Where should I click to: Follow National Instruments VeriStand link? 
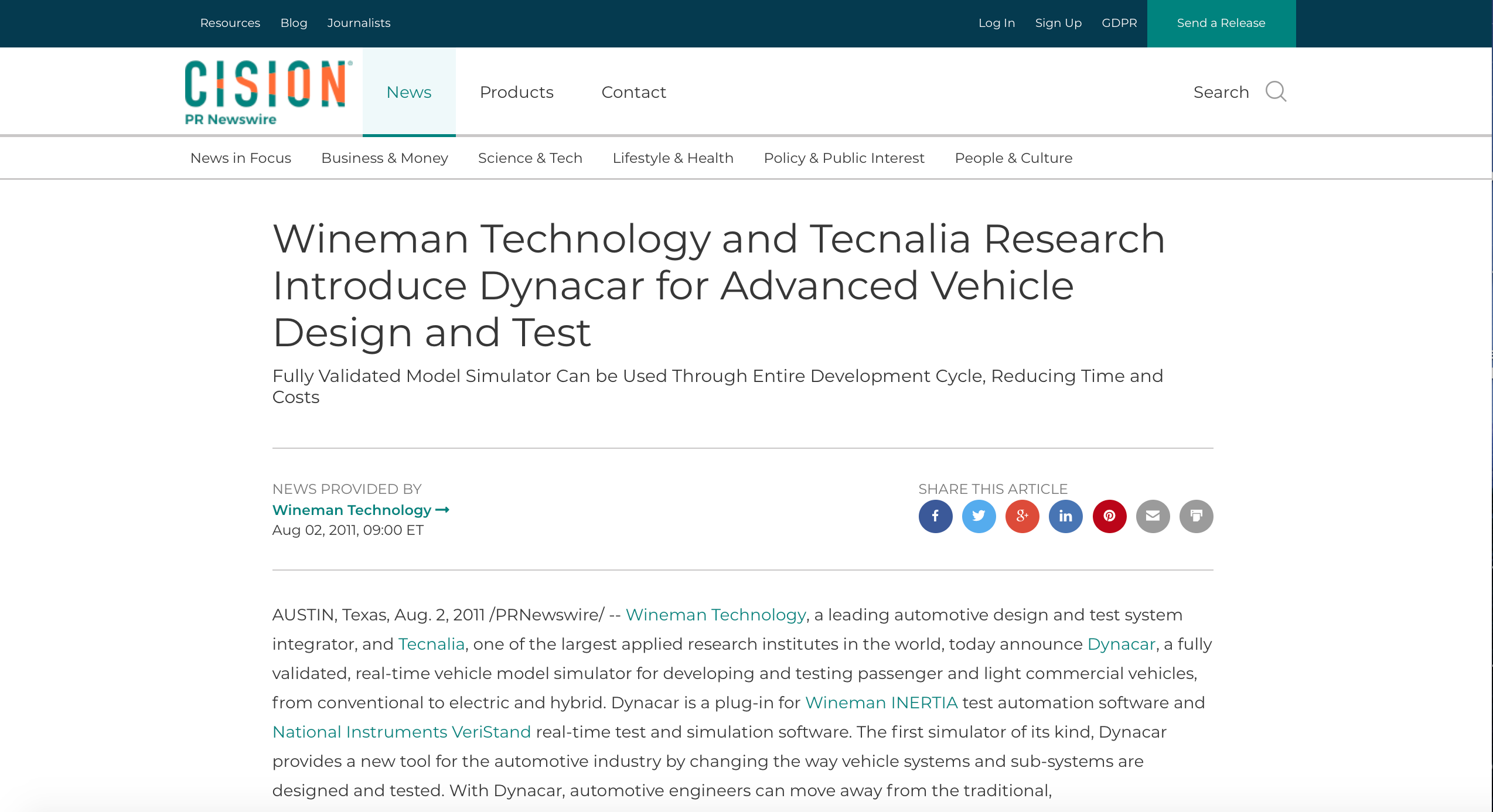pos(401,732)
